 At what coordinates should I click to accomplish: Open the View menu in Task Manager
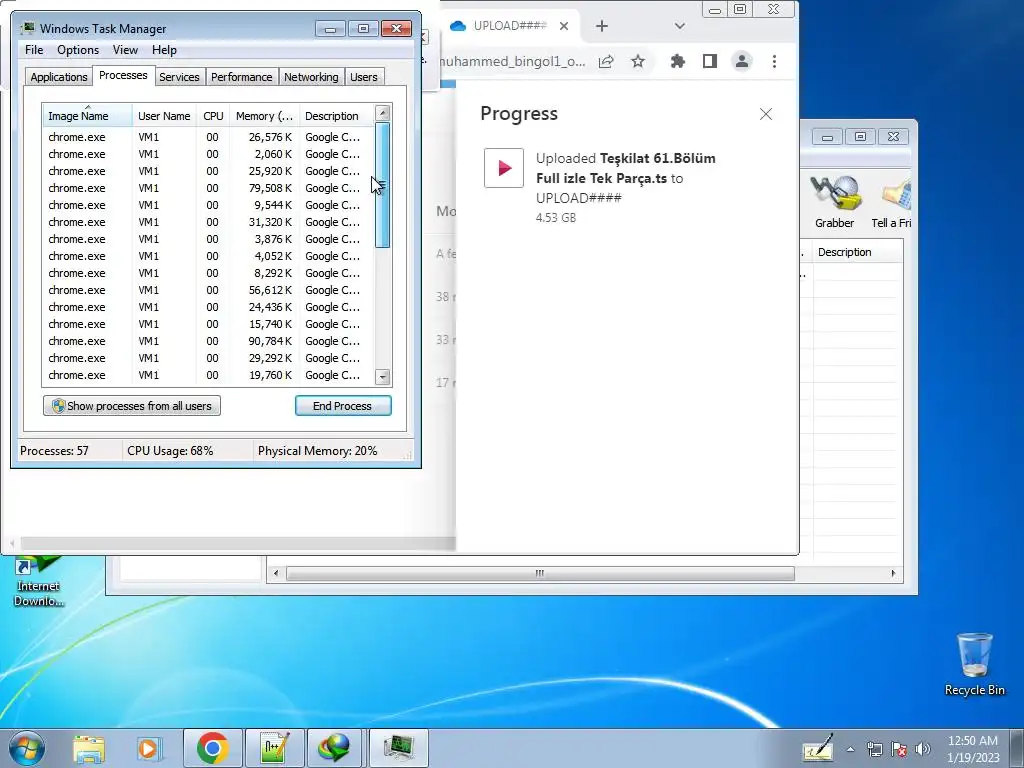[x=125, y=50]
